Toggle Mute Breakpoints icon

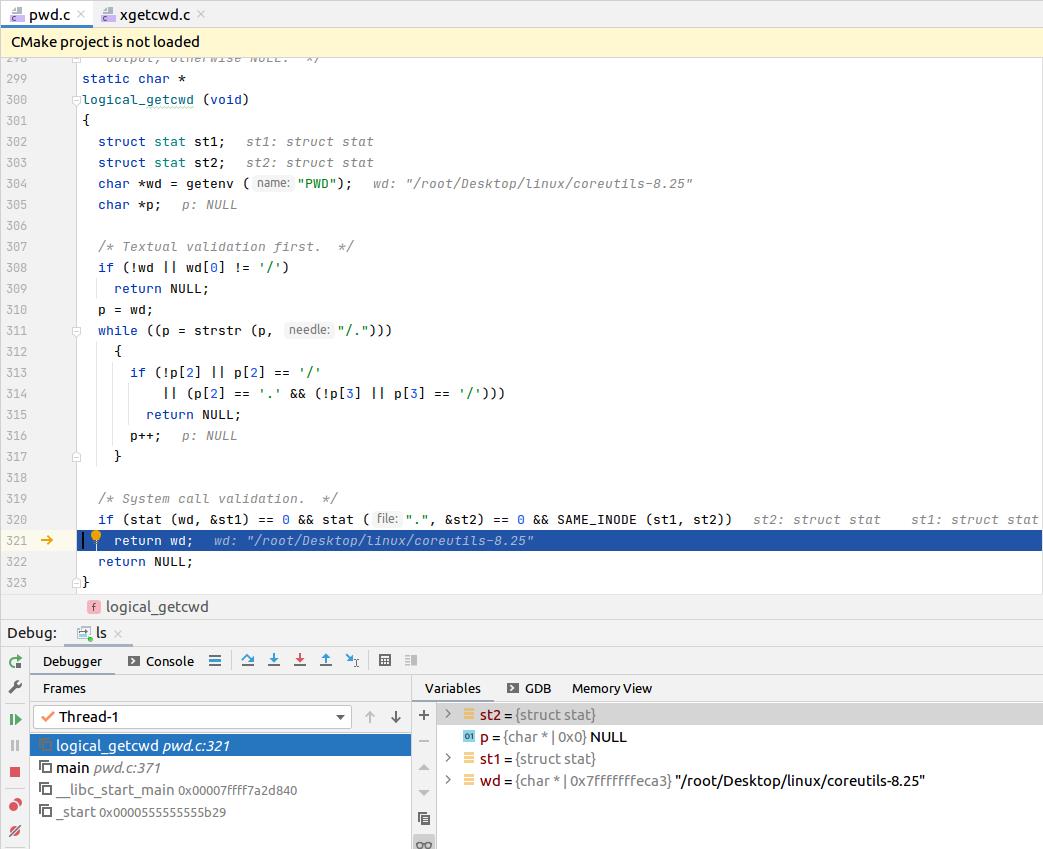pyautogui.click(x=15, y=830)
